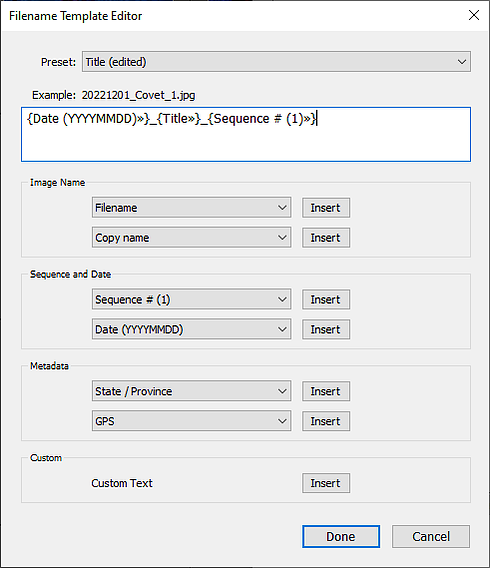Insert the Filename token
Viewport: 490px width, 568px height.
tap(326, 208)
